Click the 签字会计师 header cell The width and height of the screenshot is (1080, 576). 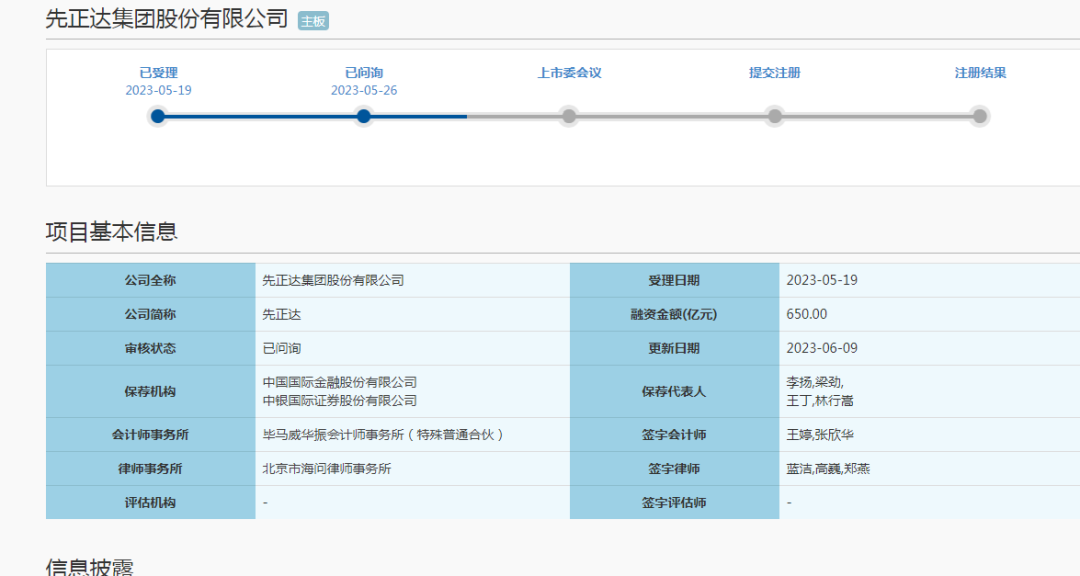point(674,435)
